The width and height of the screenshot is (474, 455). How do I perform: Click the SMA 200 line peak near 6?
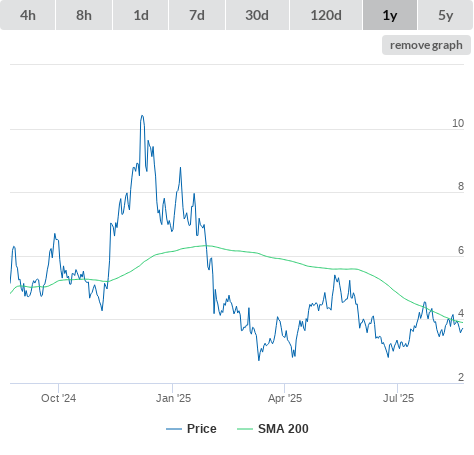pyautogui.click(x=205, y=246)
